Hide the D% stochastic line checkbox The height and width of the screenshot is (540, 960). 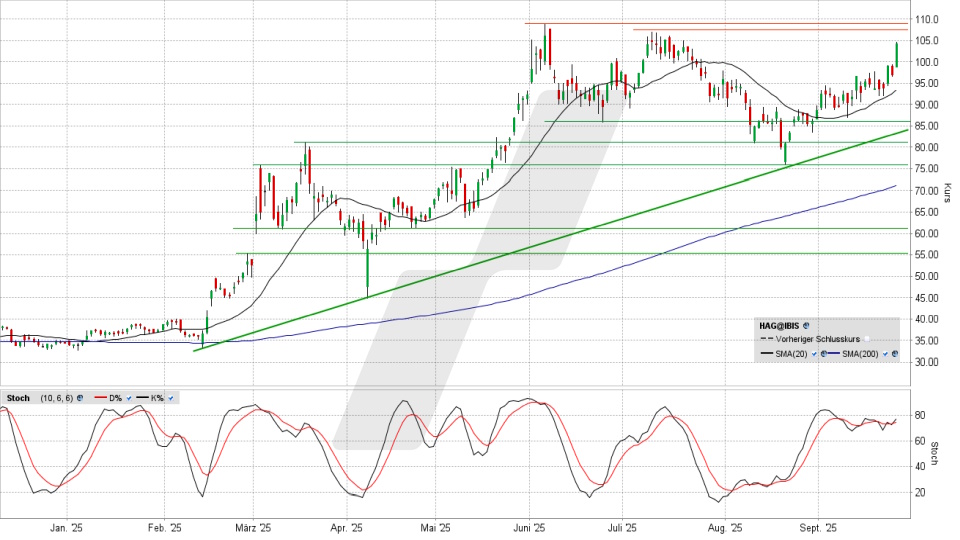[128, 398]
